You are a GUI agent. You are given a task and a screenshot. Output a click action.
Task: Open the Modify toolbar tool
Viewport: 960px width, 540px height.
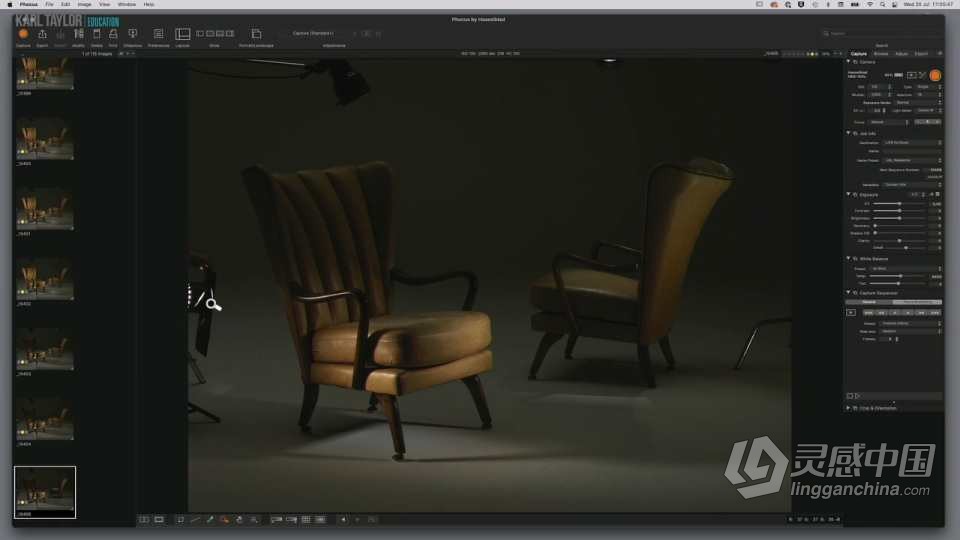point(78,34)
